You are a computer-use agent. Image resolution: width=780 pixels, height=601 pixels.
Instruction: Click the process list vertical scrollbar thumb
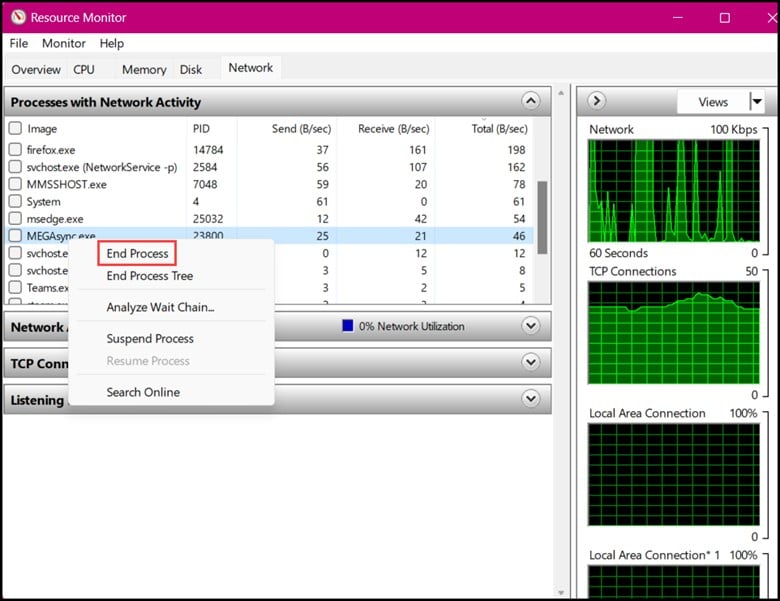tap(542, 217)
